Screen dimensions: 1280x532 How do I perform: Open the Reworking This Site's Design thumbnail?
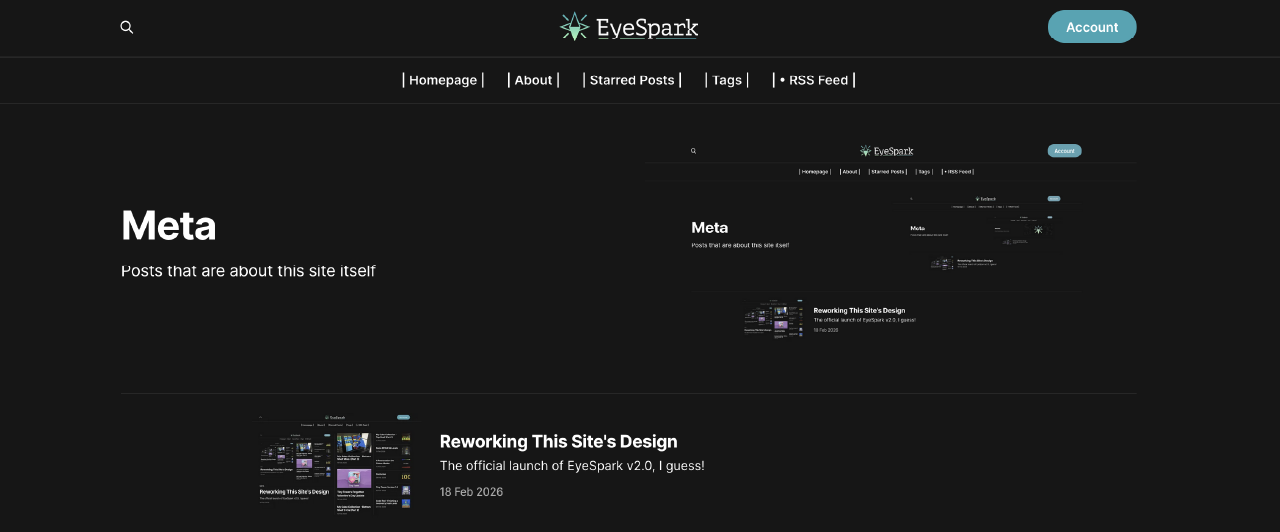coord(335,464)
